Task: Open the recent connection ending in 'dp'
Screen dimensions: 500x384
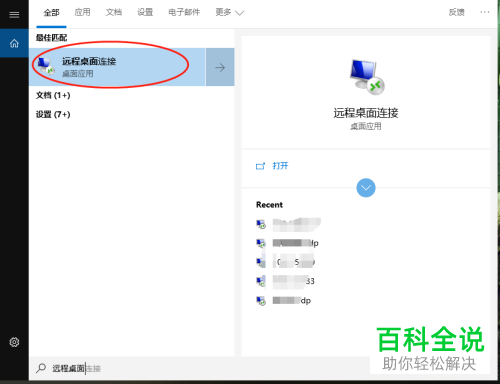Action: pyautogui.click(x=284, y=301)
